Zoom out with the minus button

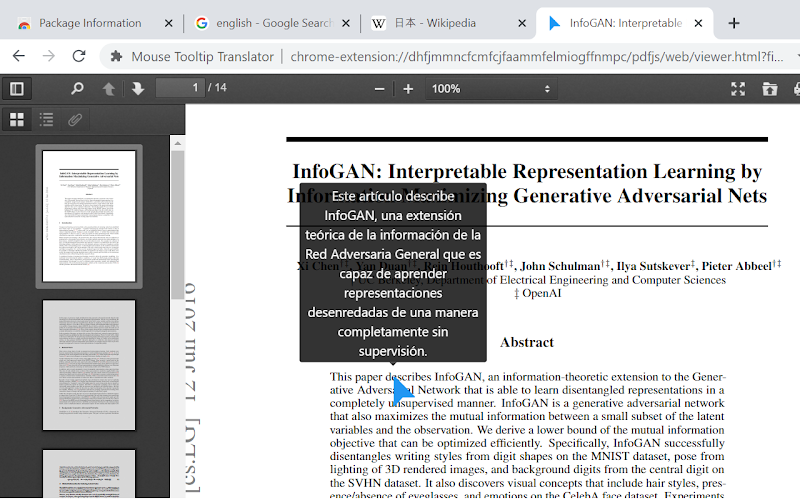379,89
